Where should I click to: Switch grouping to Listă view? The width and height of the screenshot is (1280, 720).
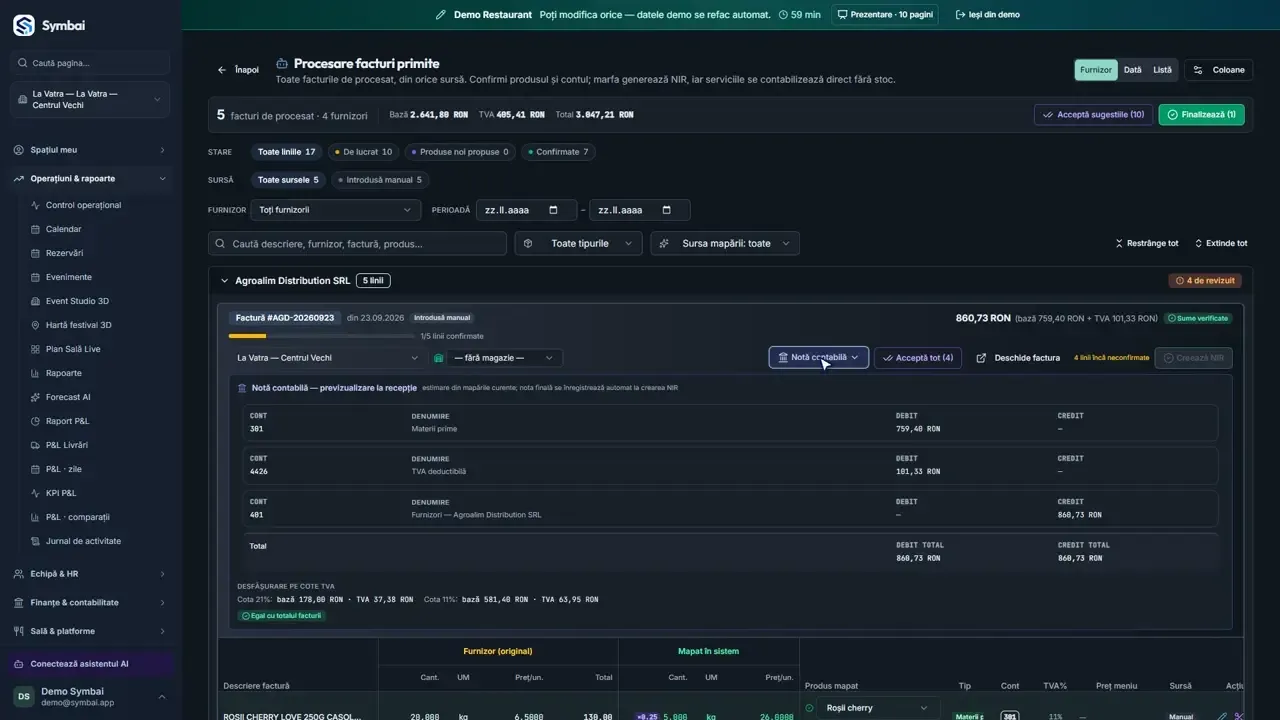[x=1162, y=70]
